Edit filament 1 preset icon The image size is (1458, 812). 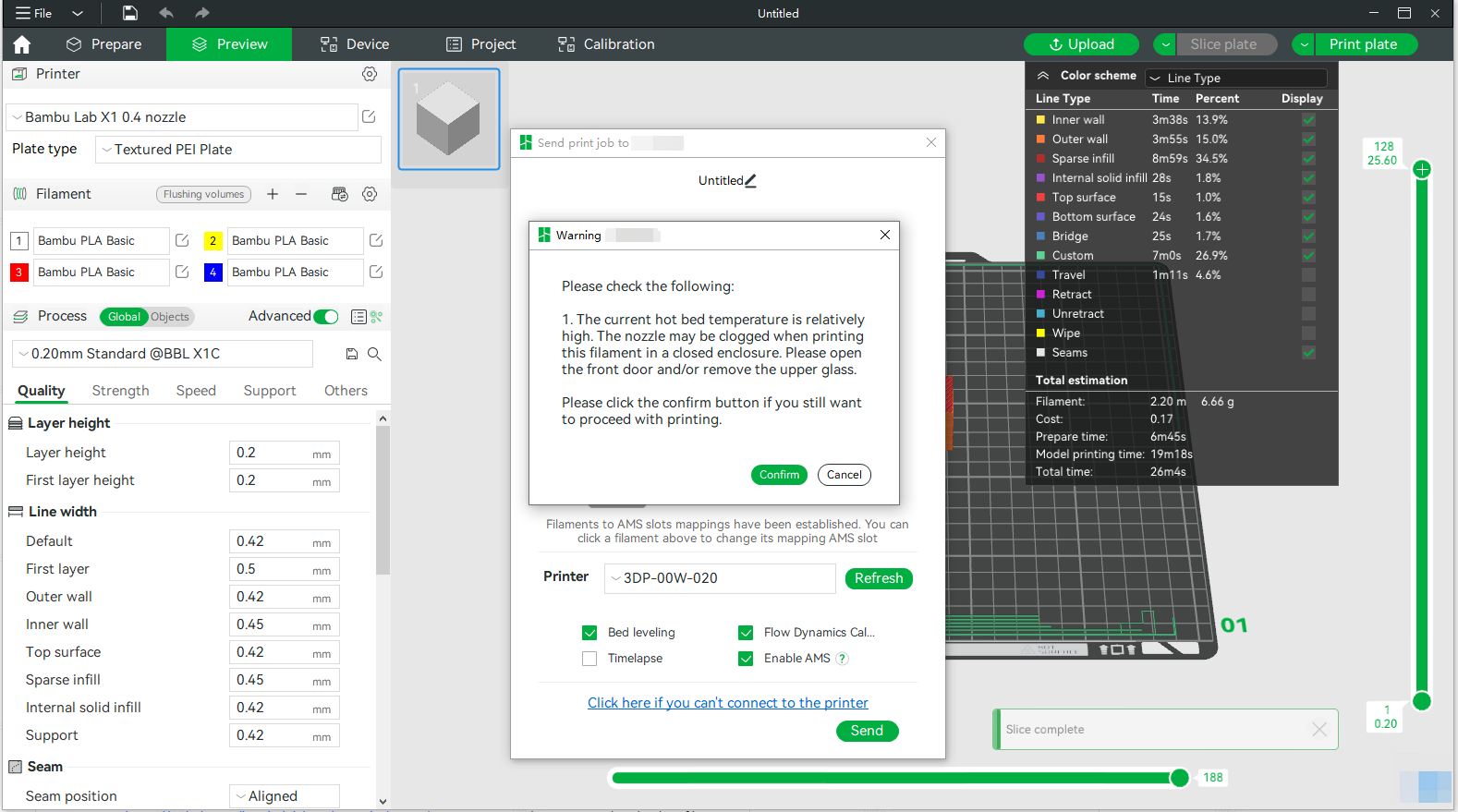(182, 240)
